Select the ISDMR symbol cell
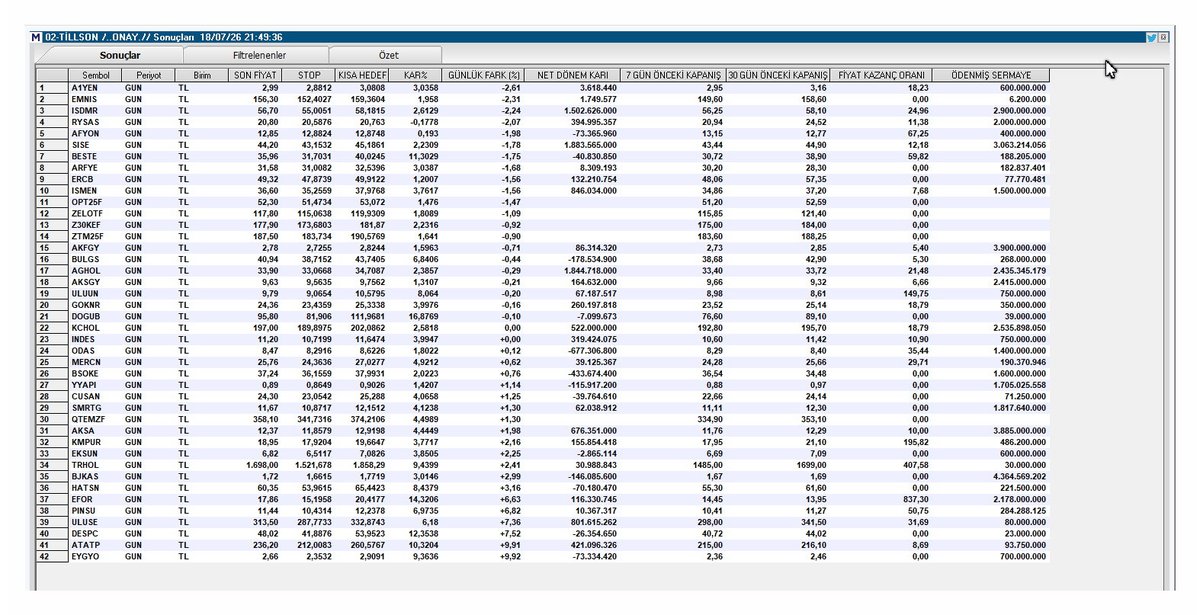Image resolution: width=1200 pixels, height=615 pixels. point(95,110)
